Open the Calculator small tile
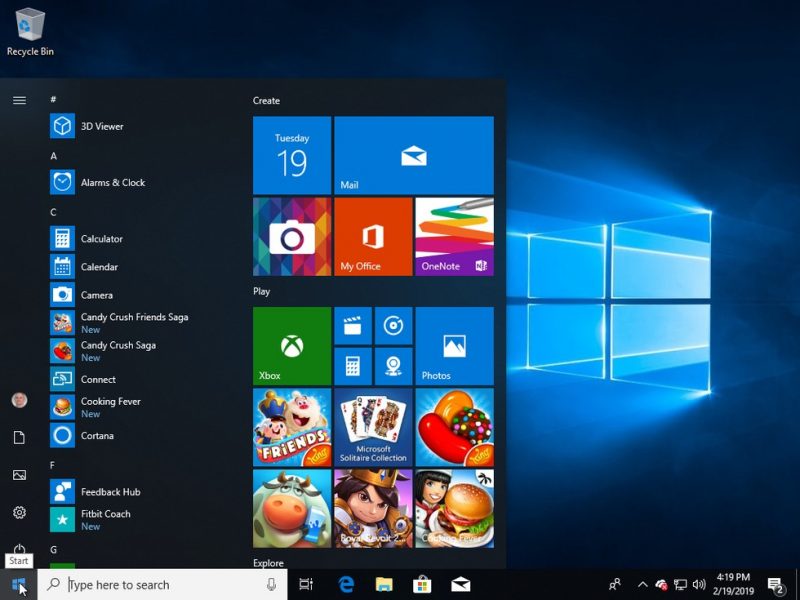The image size is (800, 600). point(353,366)
